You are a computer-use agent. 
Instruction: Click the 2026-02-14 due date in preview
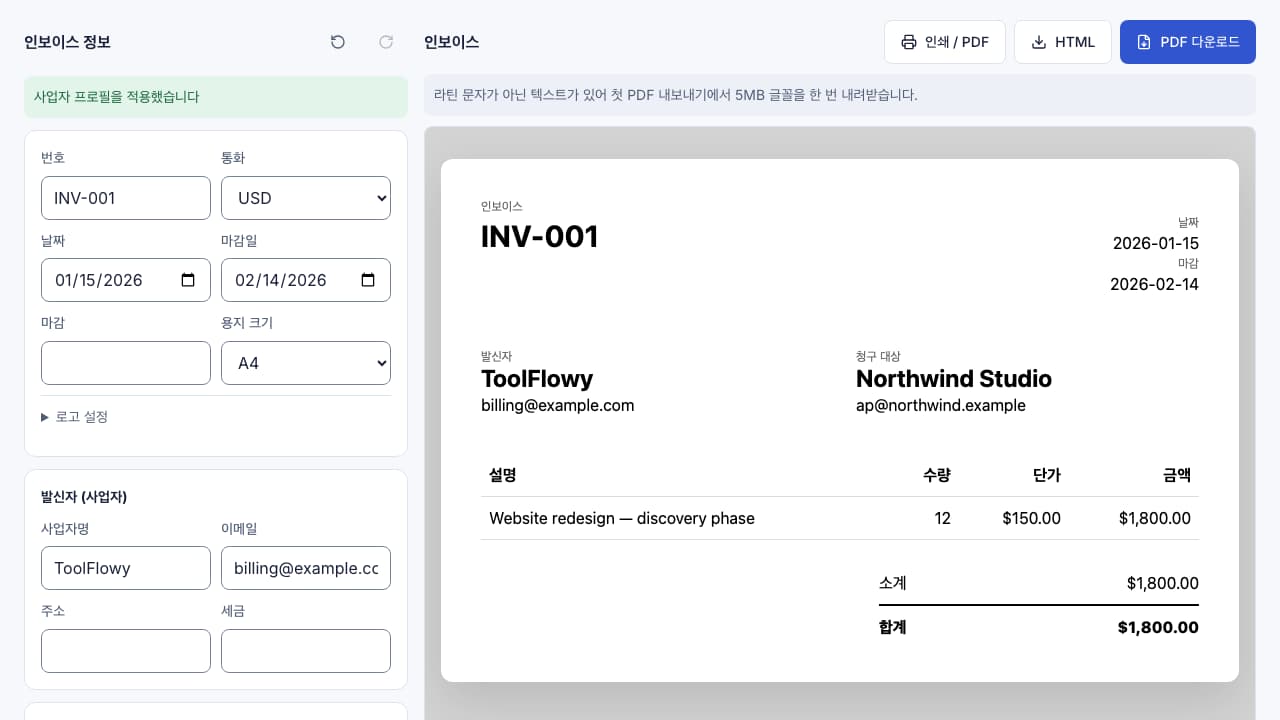click(1154, 284)
